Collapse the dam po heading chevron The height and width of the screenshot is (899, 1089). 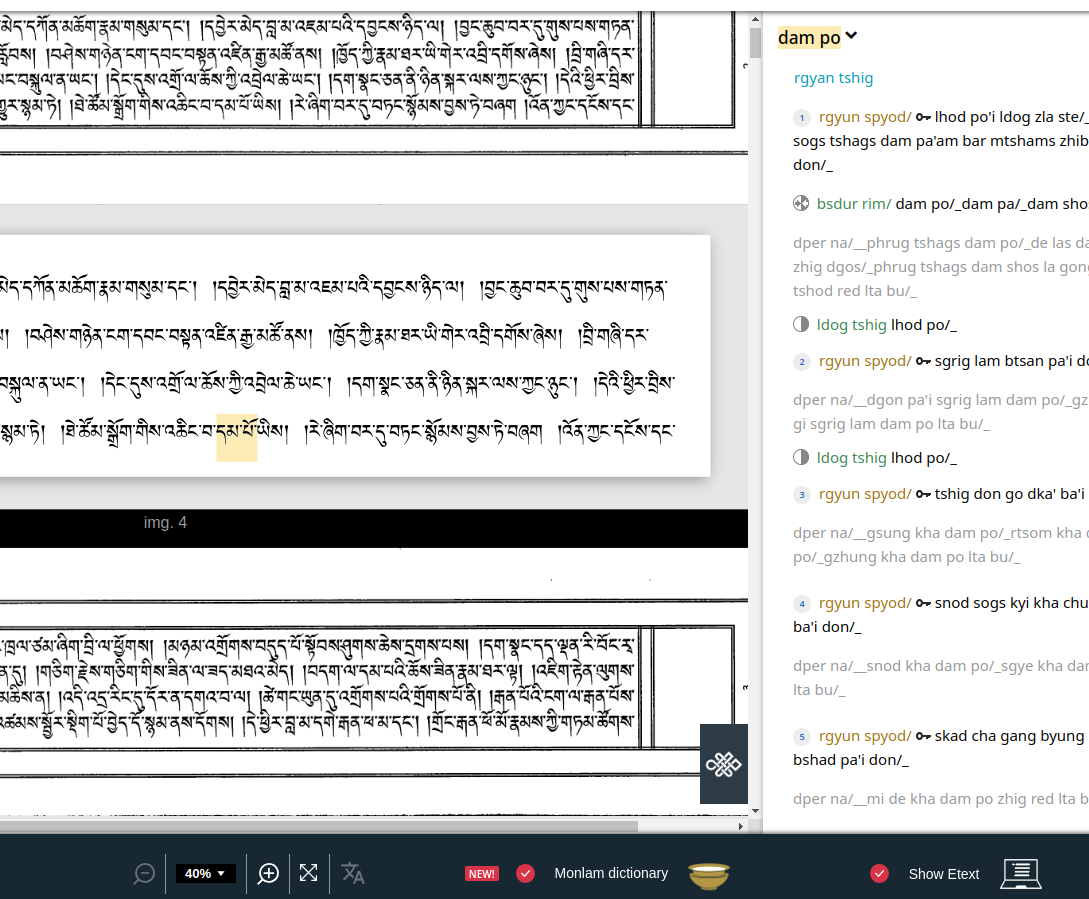(851, 35)
